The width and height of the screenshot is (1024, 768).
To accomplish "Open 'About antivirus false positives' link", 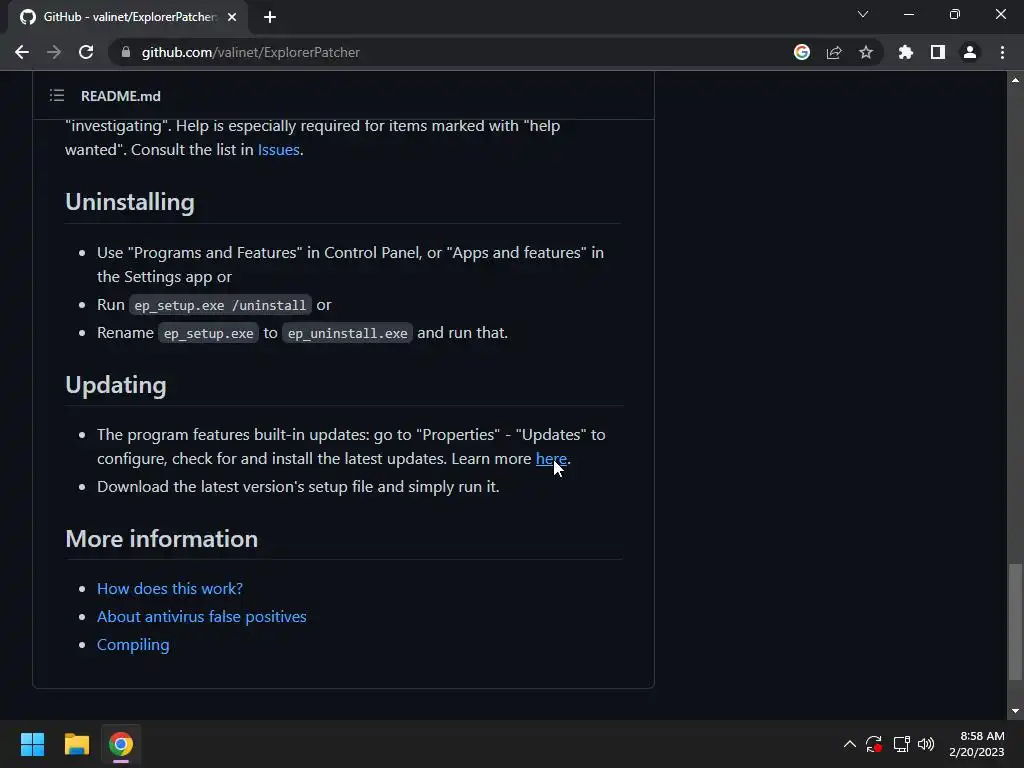I will 202,616.
